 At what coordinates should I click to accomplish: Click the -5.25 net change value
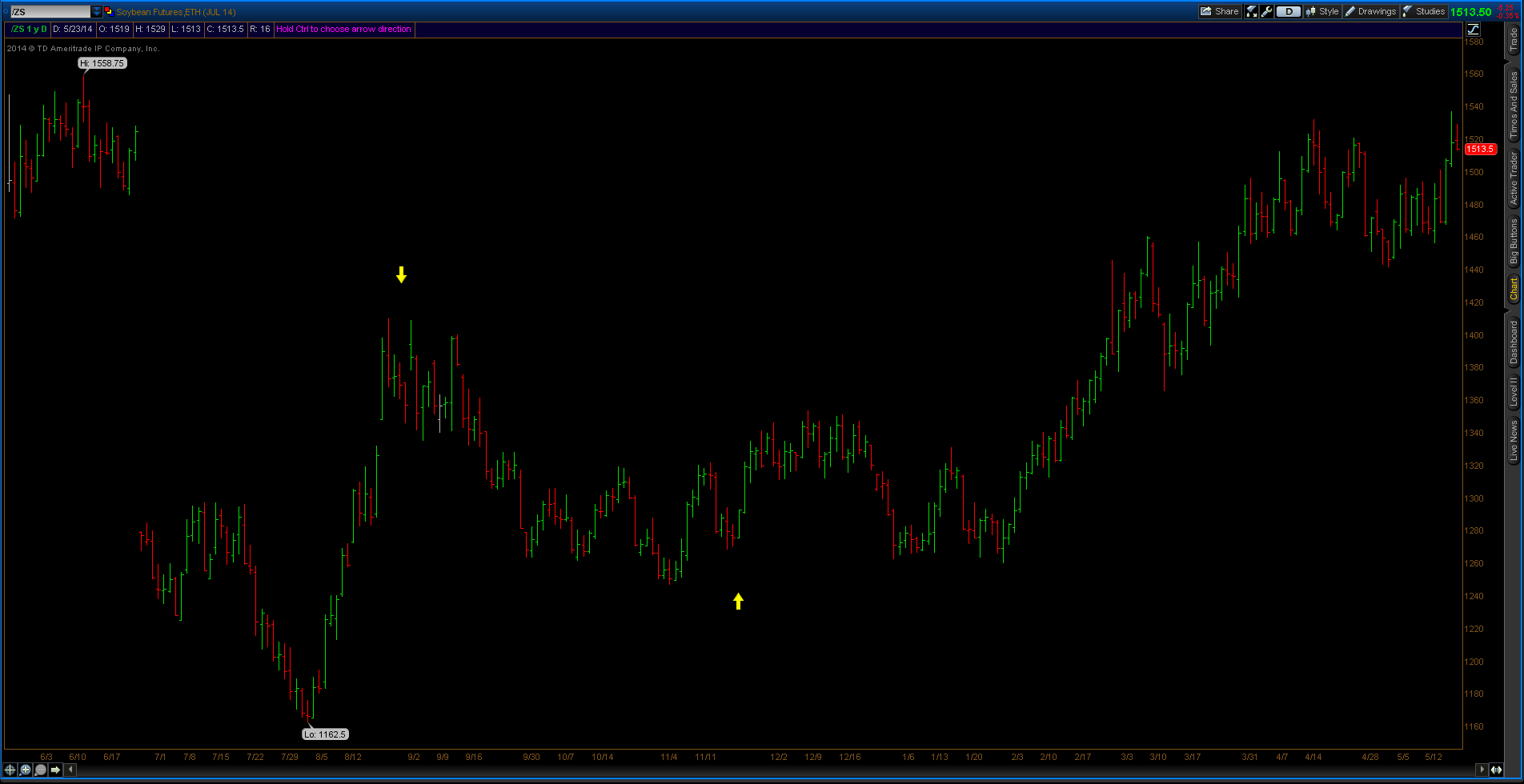(1504, 8)
